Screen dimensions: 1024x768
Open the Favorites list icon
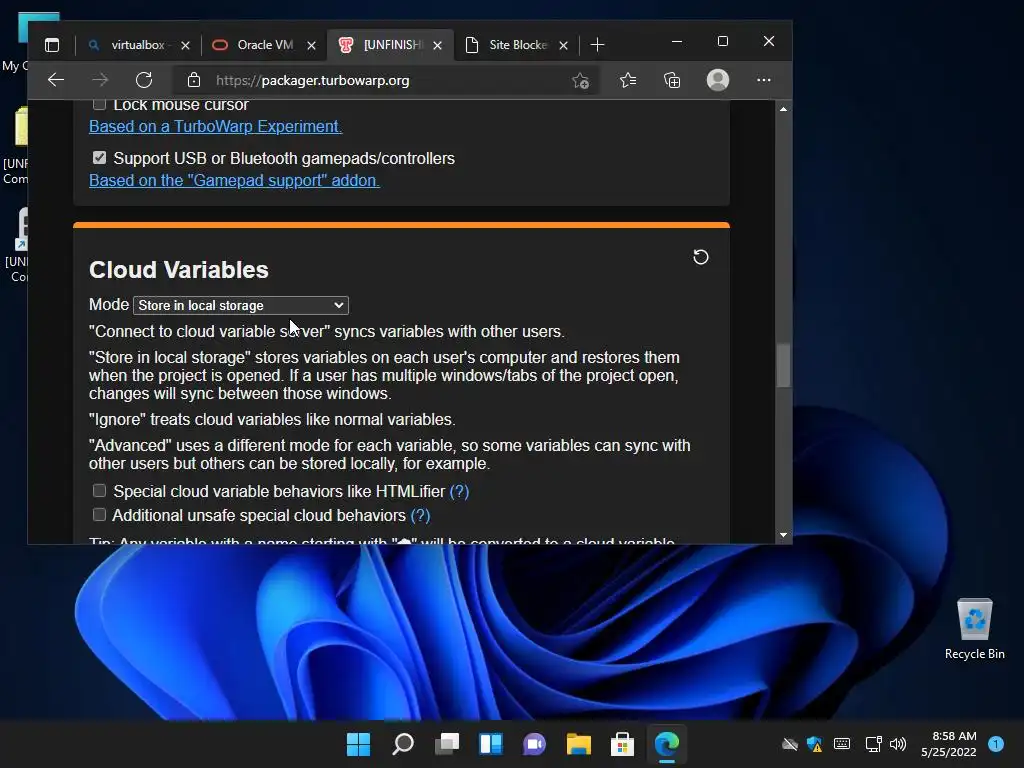click(x=628, y=80)
